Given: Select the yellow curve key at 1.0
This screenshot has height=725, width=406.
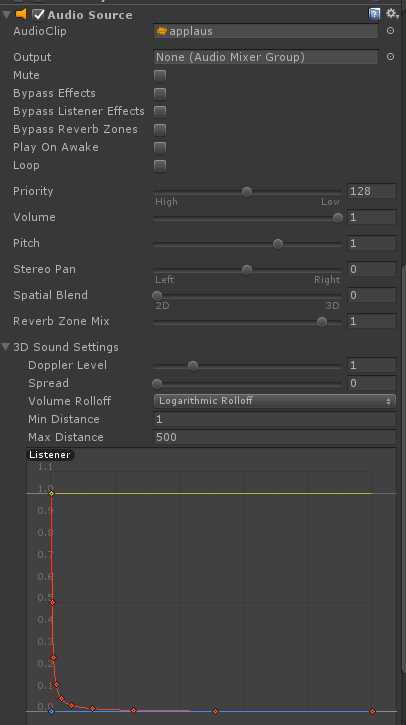Looking at the screenshot, I should pos(51,493).
